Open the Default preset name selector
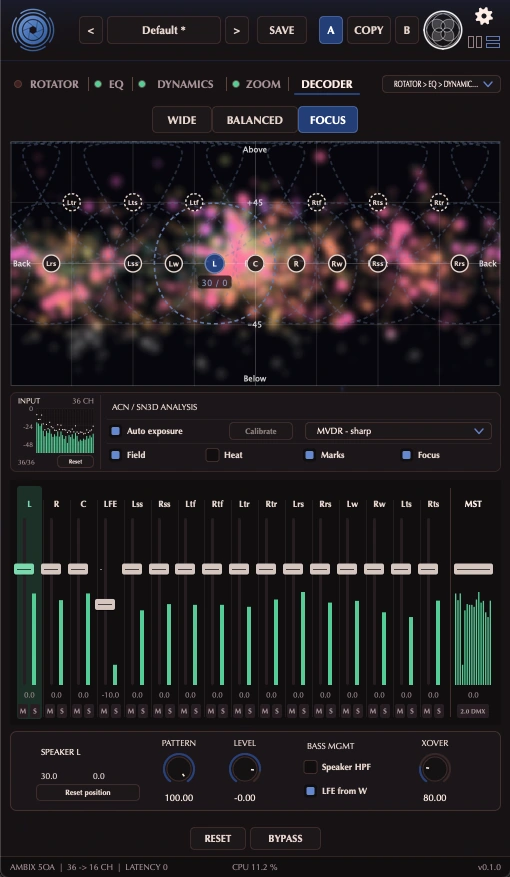 [164, 30]
